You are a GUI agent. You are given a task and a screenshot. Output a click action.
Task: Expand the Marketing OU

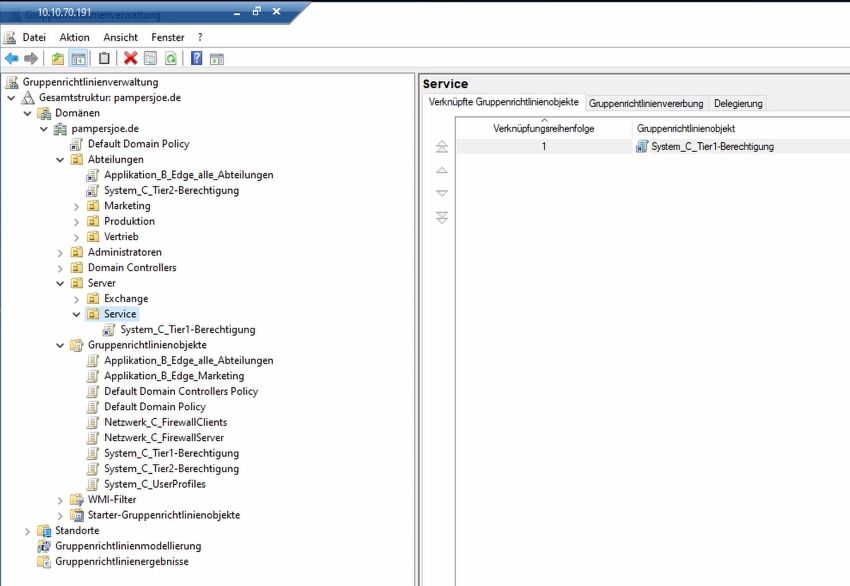(76, 207)
